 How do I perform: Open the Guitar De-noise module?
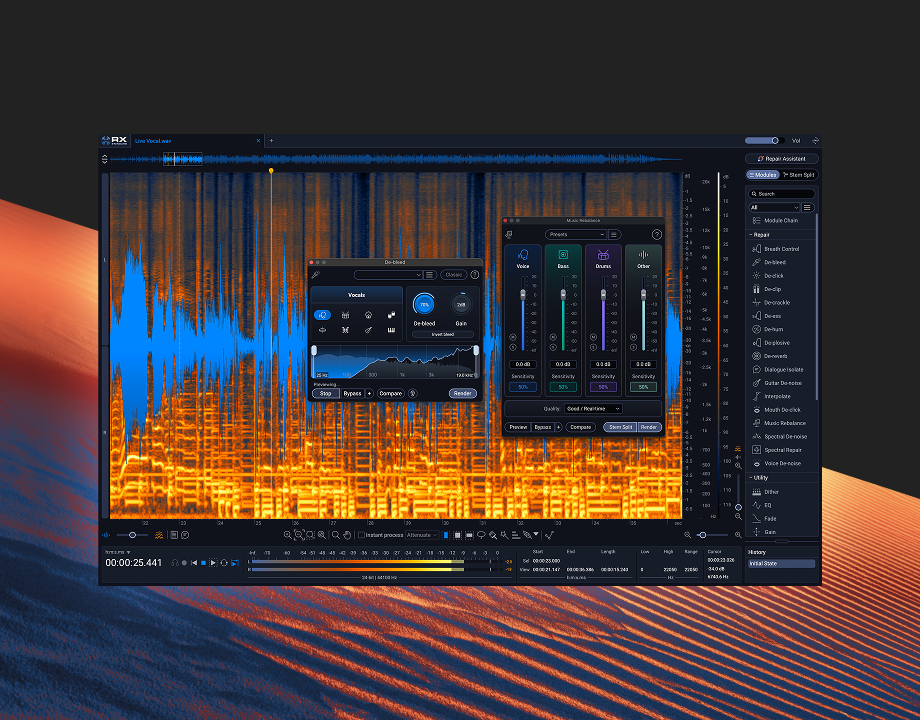pos(777,383)
